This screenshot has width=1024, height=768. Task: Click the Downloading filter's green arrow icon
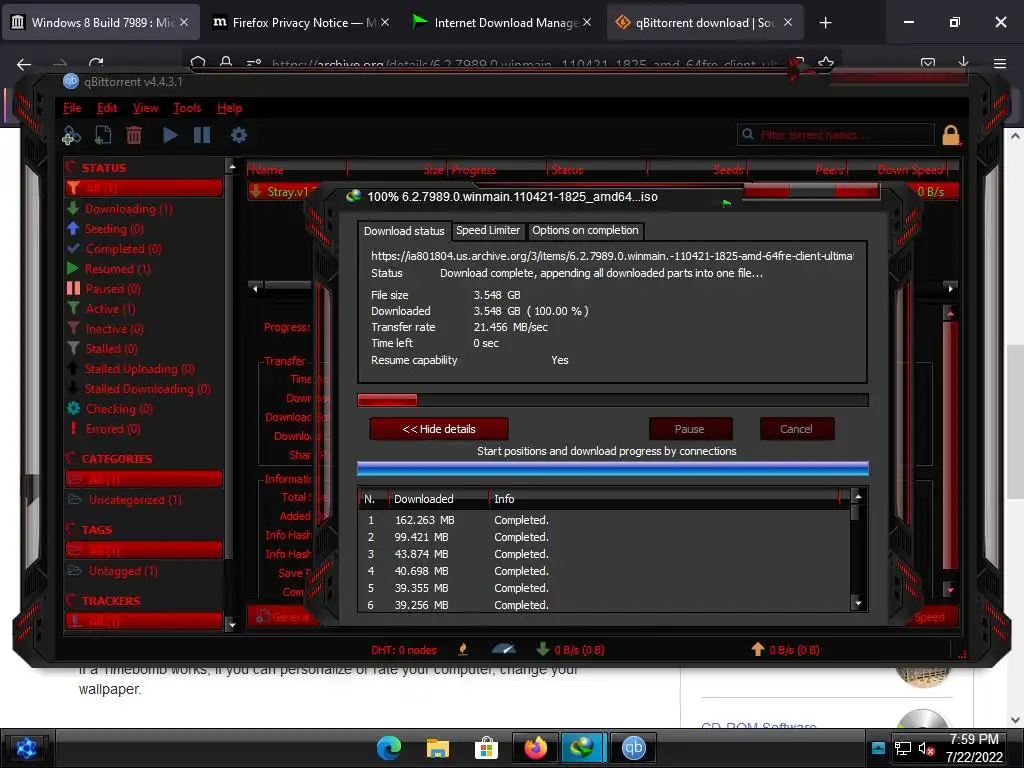click(73, 209)
